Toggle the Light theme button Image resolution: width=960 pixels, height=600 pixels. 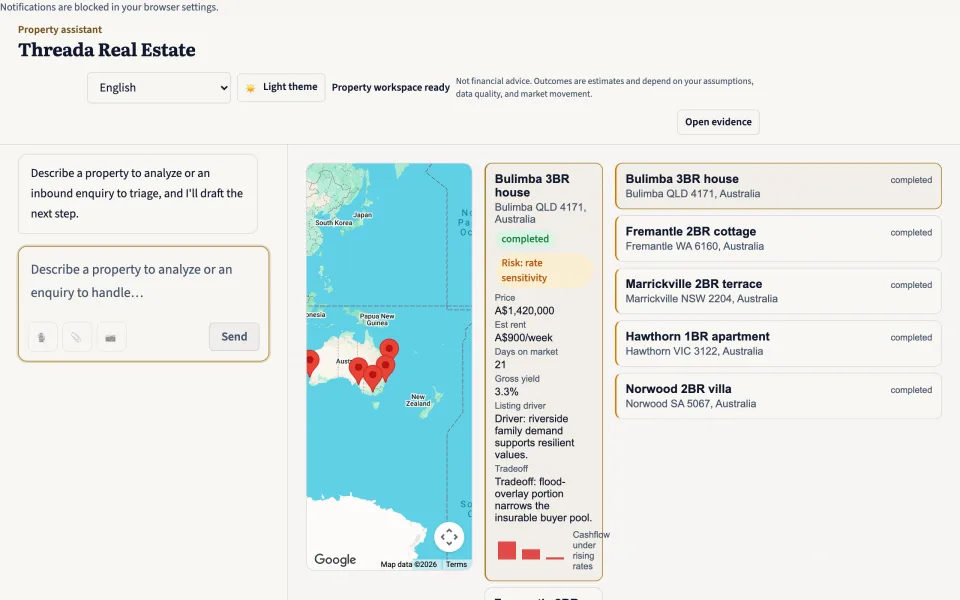click(x=281, y=87)
